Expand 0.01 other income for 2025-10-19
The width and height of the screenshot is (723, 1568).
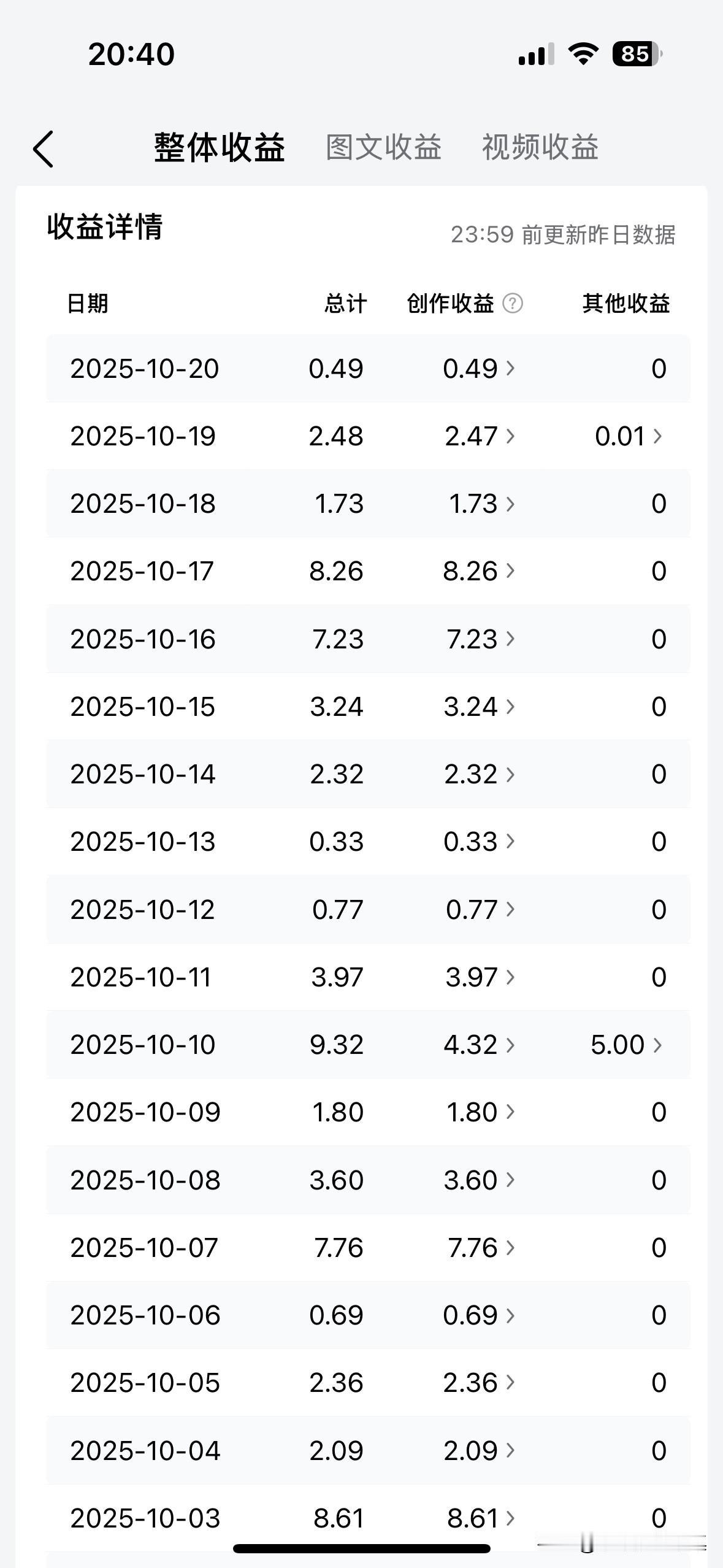629,436
